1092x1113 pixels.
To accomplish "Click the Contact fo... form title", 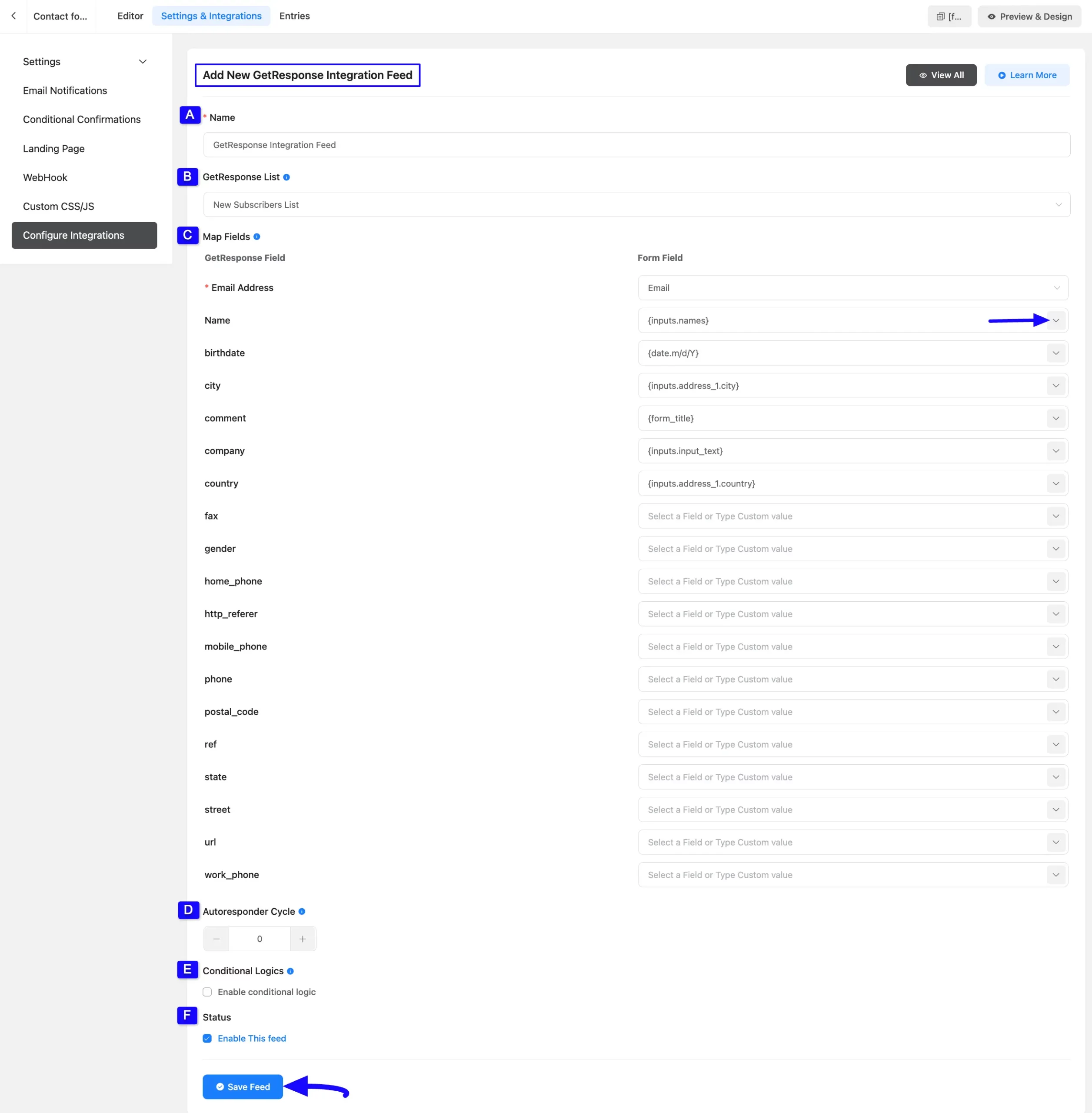I will click(60, 17).
